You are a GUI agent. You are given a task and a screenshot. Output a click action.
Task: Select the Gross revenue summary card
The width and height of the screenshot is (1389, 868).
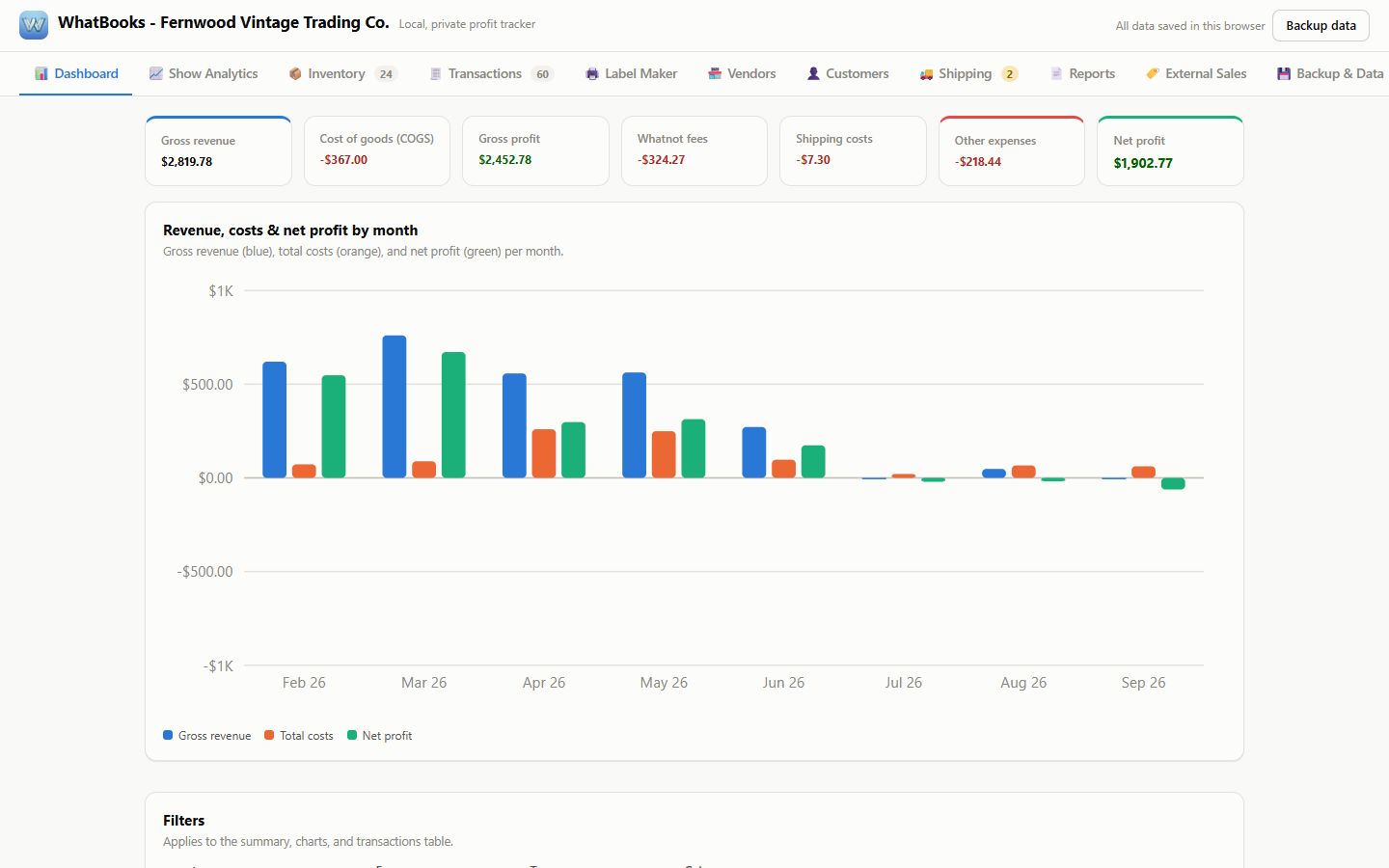coord(219,150)
